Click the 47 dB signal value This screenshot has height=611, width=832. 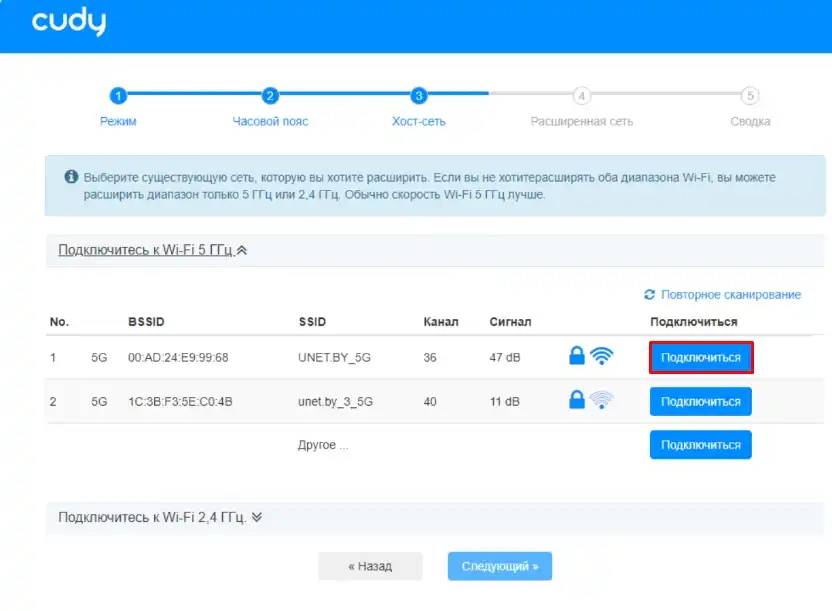tap(505, 357)
